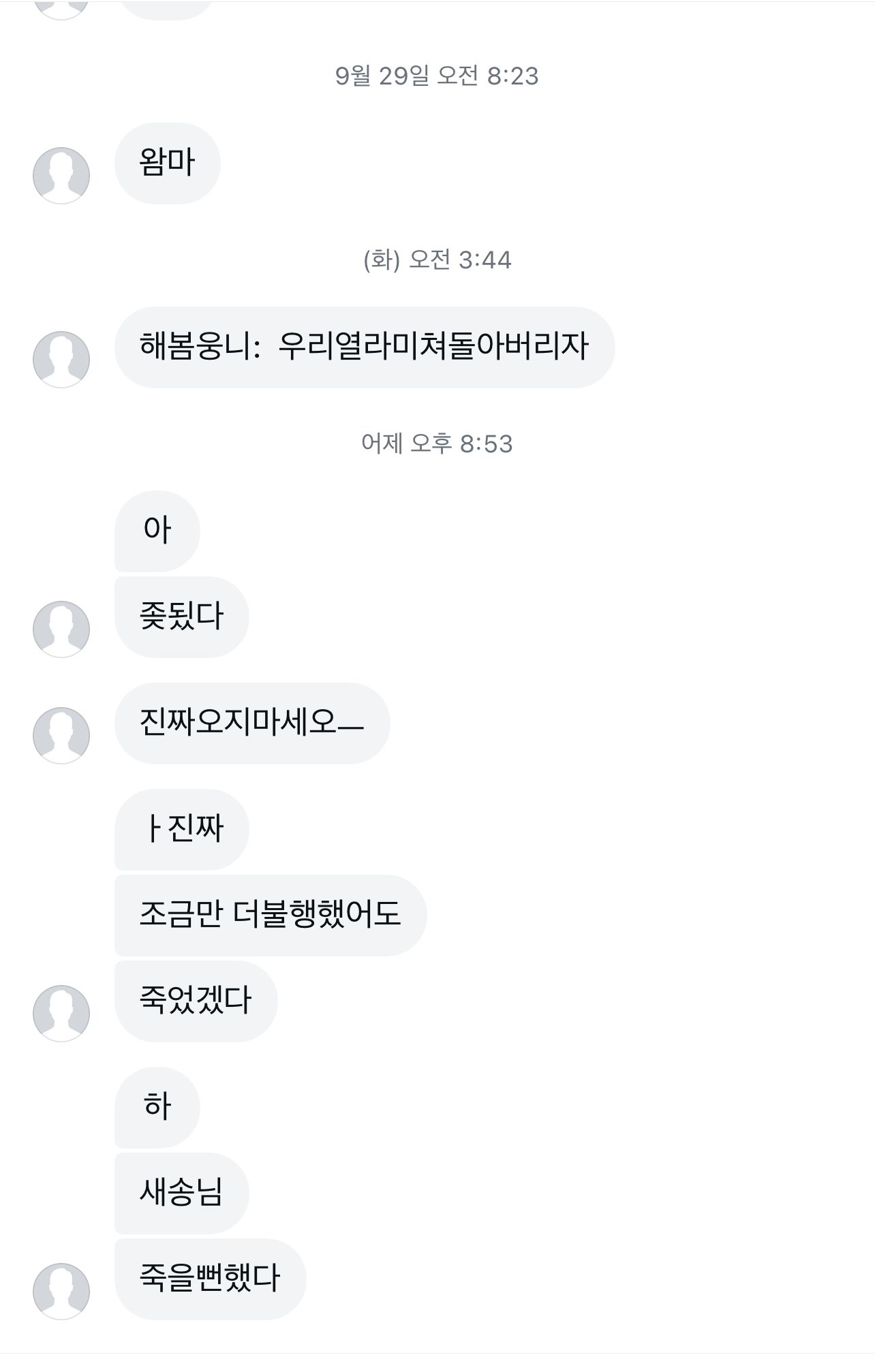Select the 죽을뻔했다 message bubble
The image size is (875, 1372).
coord(210,1279)
